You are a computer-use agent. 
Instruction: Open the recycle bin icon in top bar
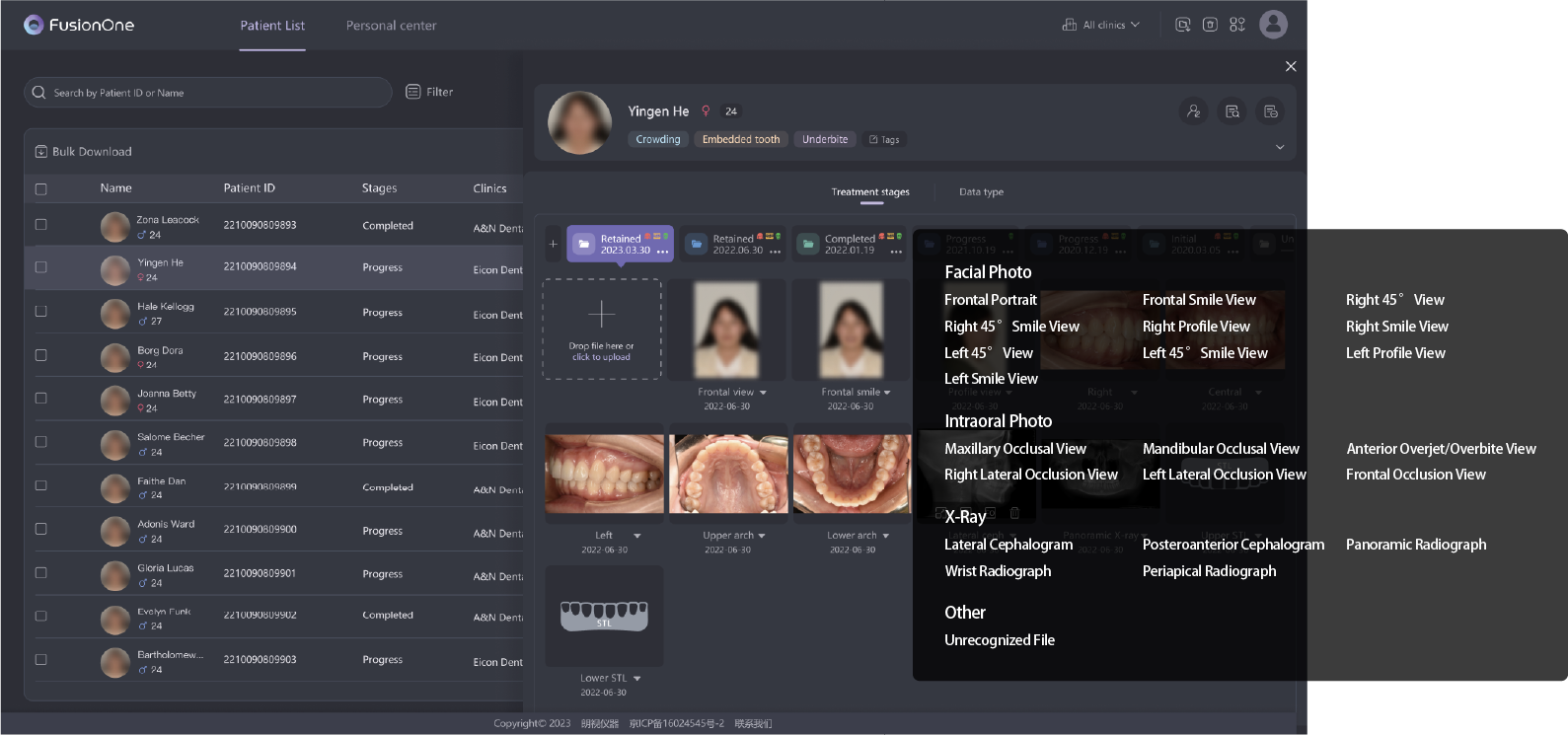(x=1210, y=25)
